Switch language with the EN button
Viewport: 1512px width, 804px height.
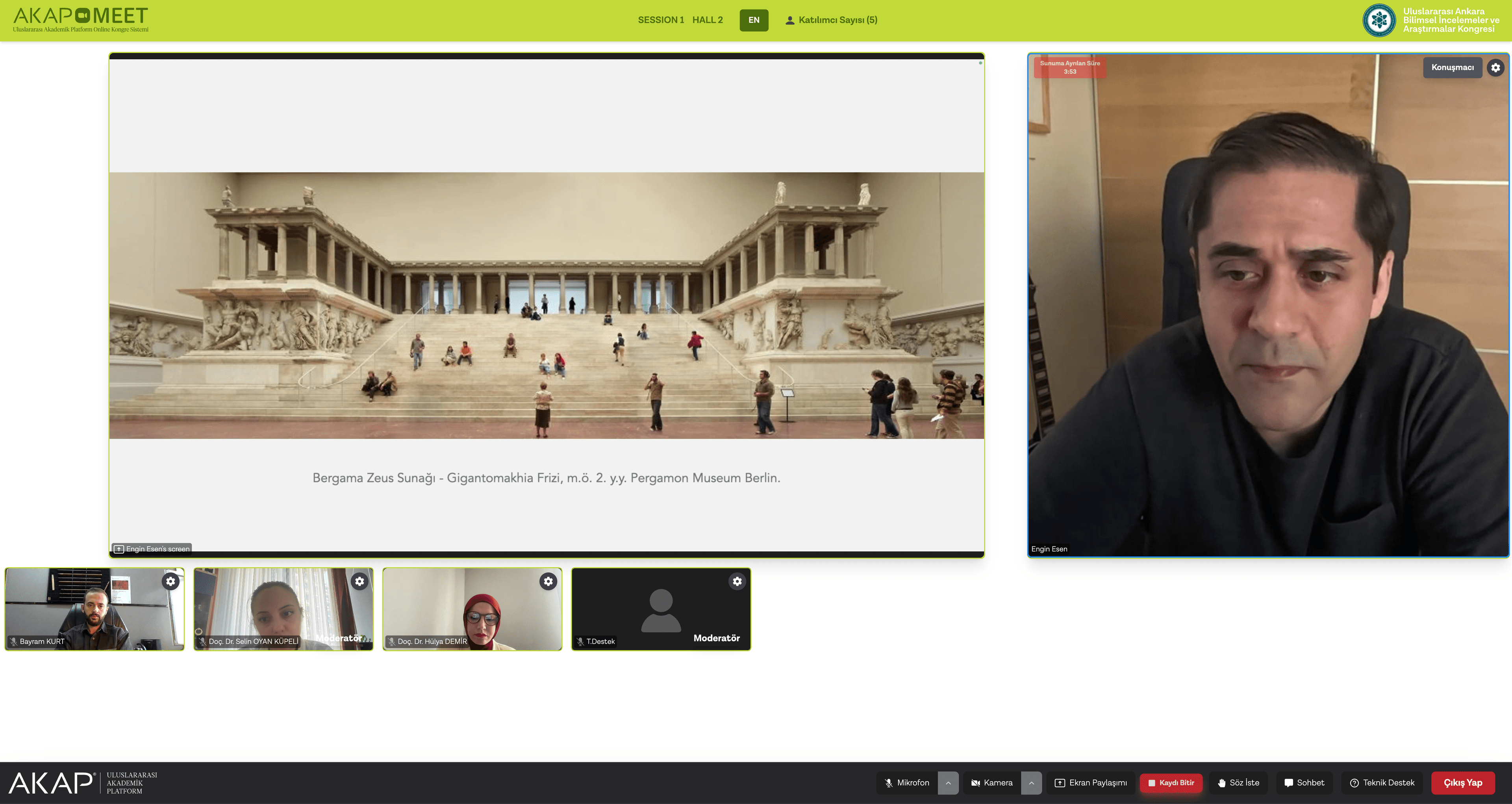click(754, 20)
